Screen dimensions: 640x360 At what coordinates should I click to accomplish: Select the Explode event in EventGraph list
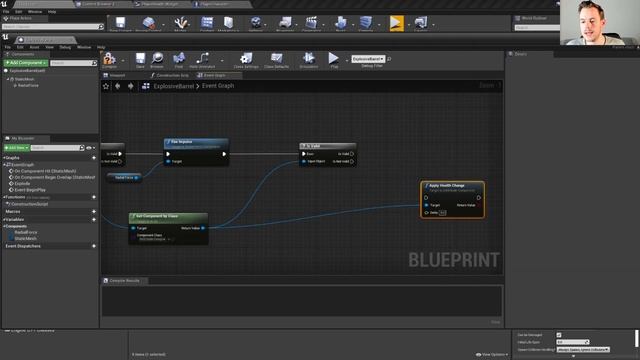22,184
